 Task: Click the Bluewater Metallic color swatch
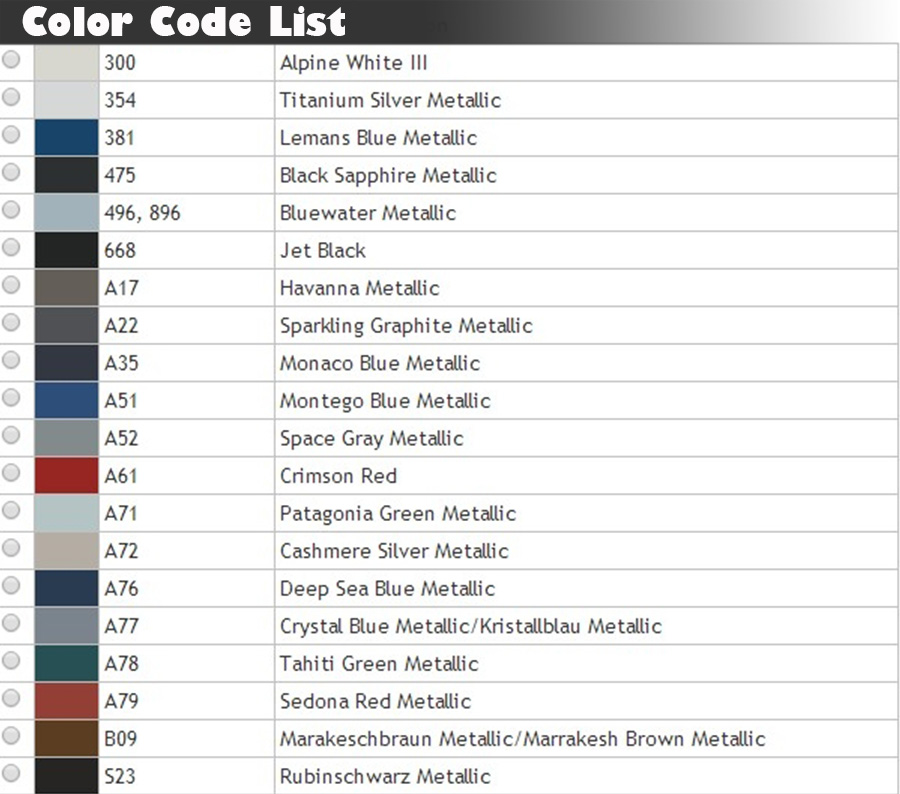[66, 213]
